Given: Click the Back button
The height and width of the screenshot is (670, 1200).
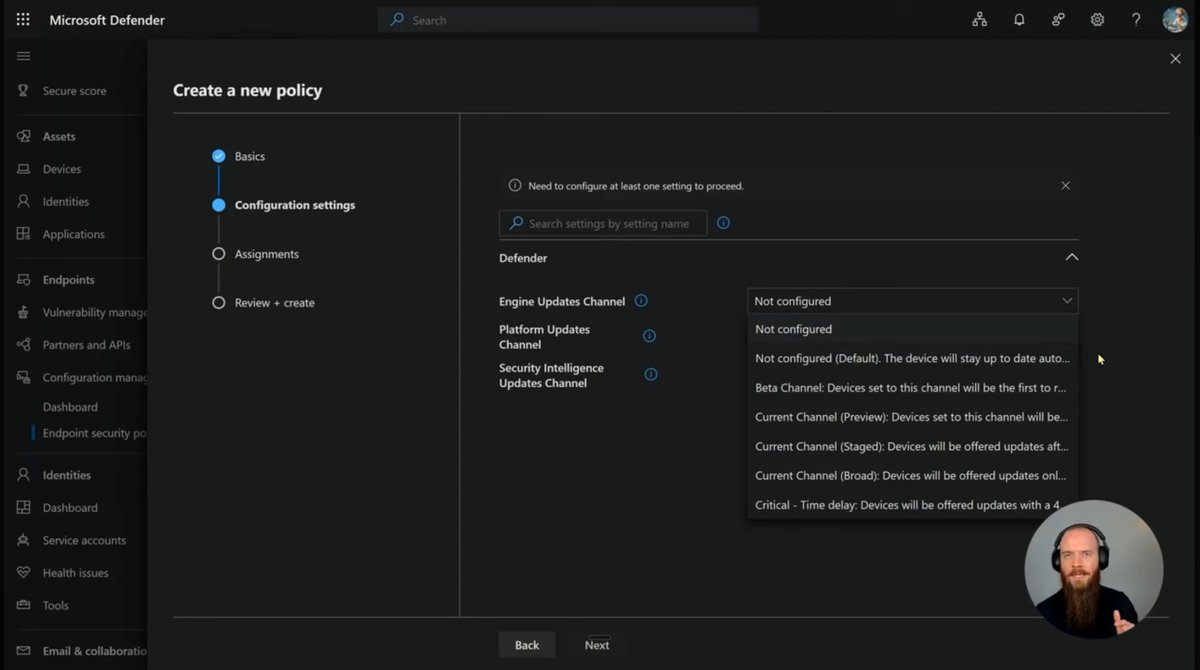Looking at the screenshot, I should [527, 645].
